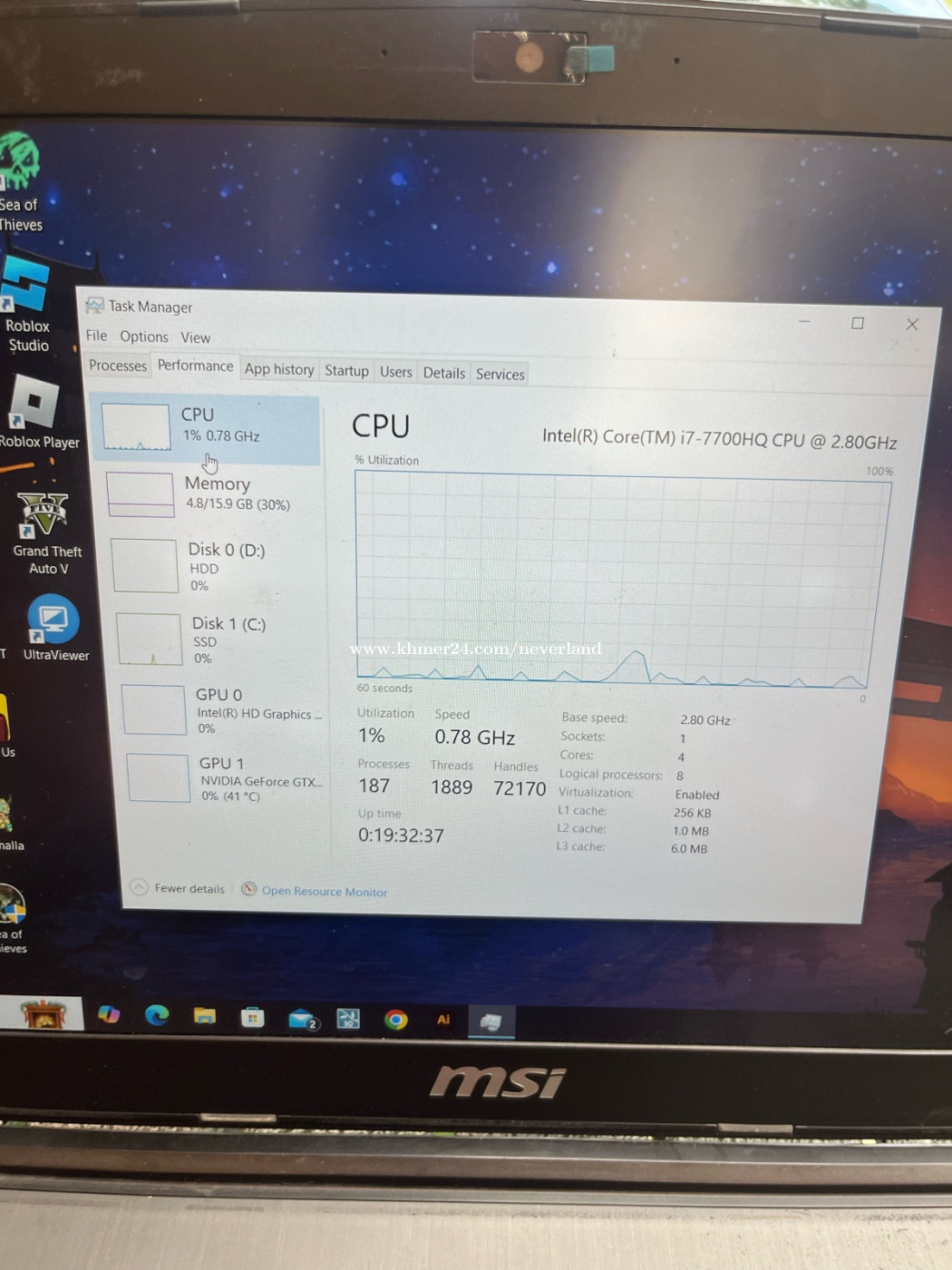
Task: Click the Task Manager taskbar icon
Action: pos(491,1021)
